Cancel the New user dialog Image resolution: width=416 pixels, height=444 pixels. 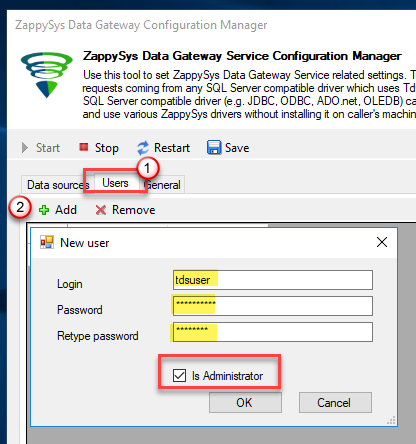click(335, 402)
